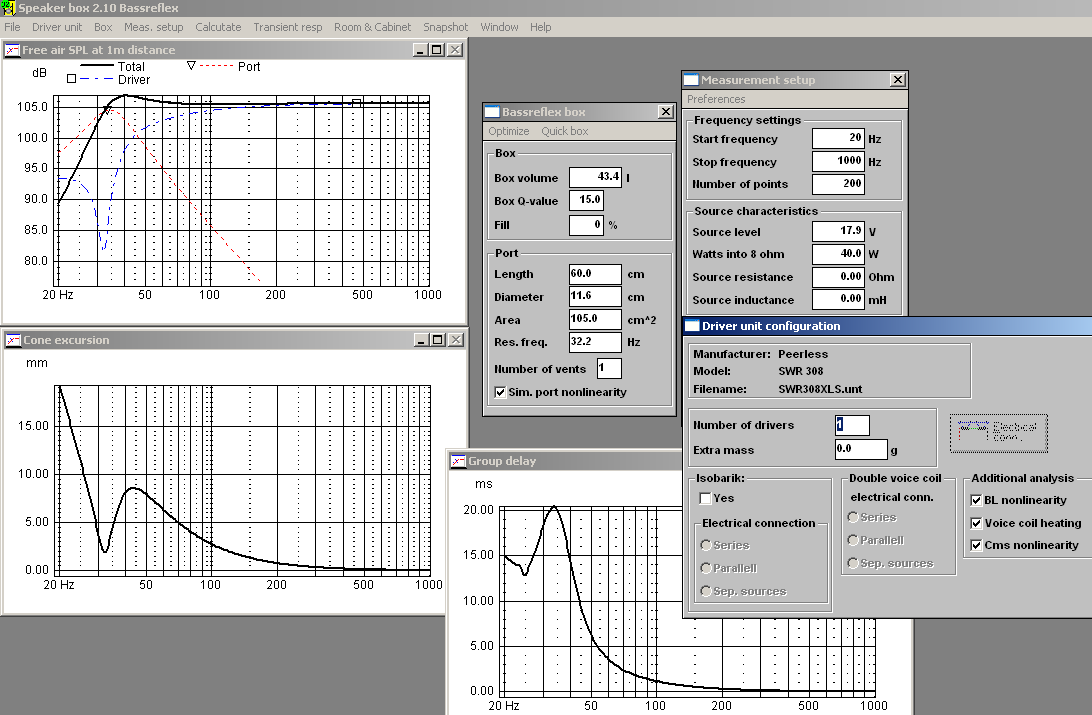Image resolution: width=1092 pixels, height=715 pixels.
Task: Open the Transient resp menu
Action: tap(287, 27)
